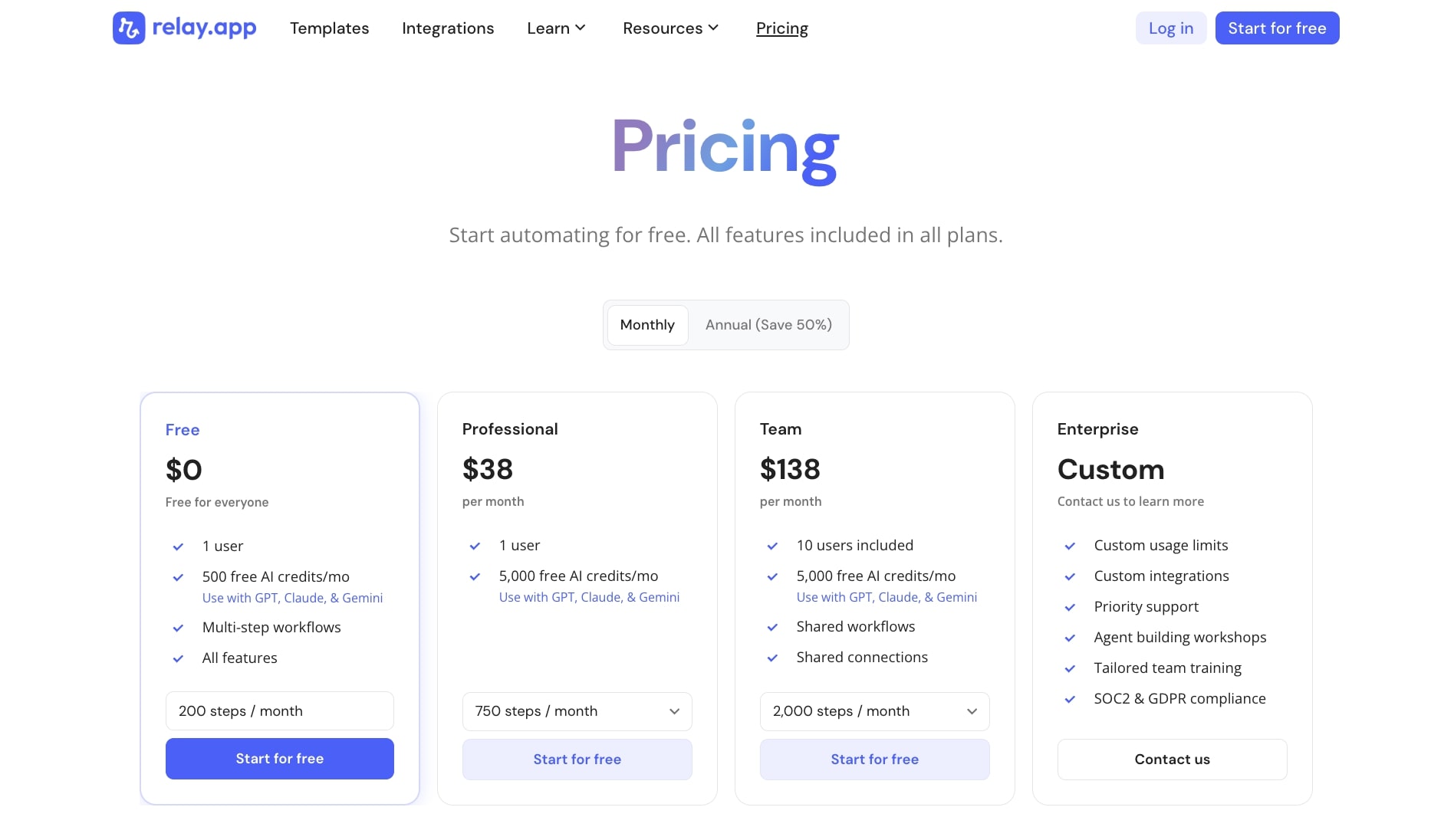Switch billing to Annual (Save 50%)
Image resolution: width=1454 pixels, height=840 pixels.
[x=768, y=324]
